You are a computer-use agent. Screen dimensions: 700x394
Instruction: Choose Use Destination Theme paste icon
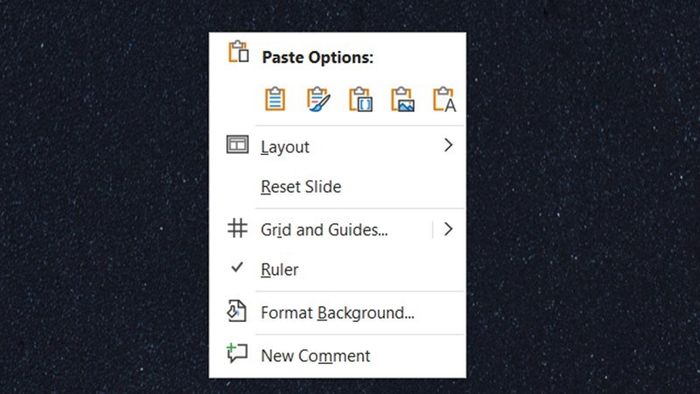pyautogui.click(x=275, y=99)
